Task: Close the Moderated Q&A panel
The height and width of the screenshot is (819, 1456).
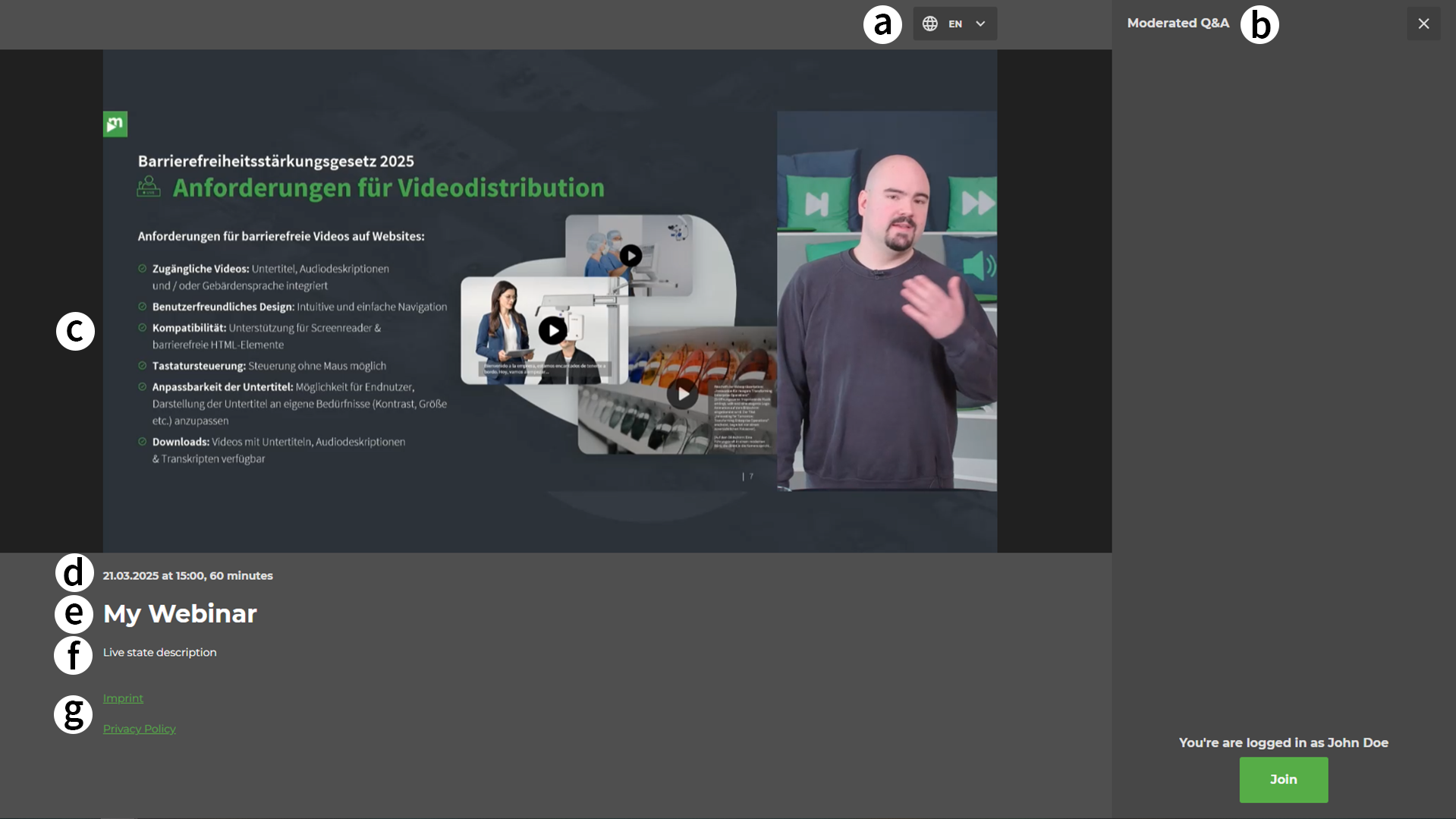Action: pos(1423,24)
